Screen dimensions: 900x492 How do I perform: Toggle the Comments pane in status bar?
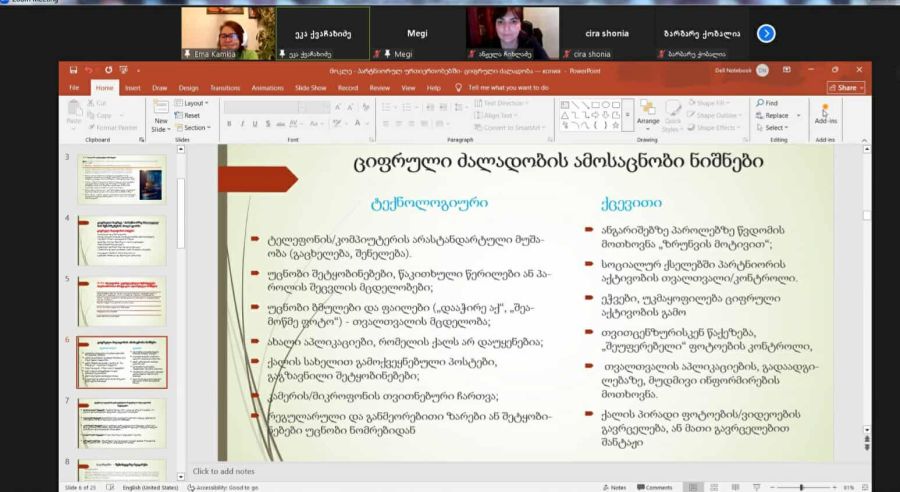[655, 487]
